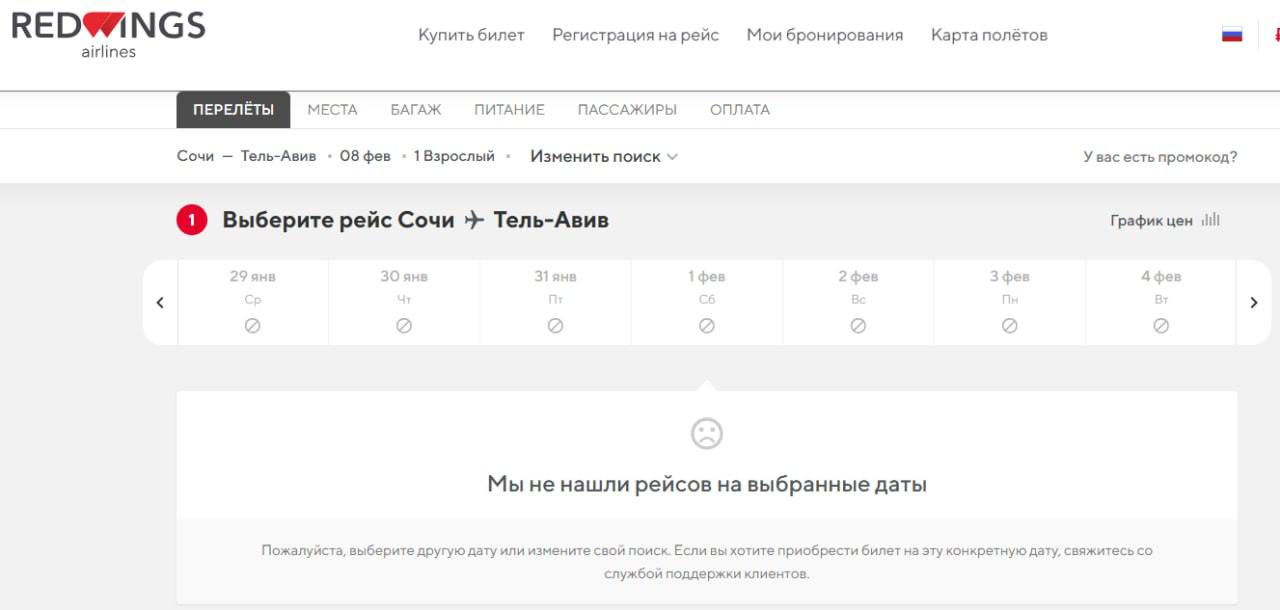Screen dimensions: 1280x610
Task: Expand the Изменить поиск dropdown
Action: [604, 157]
